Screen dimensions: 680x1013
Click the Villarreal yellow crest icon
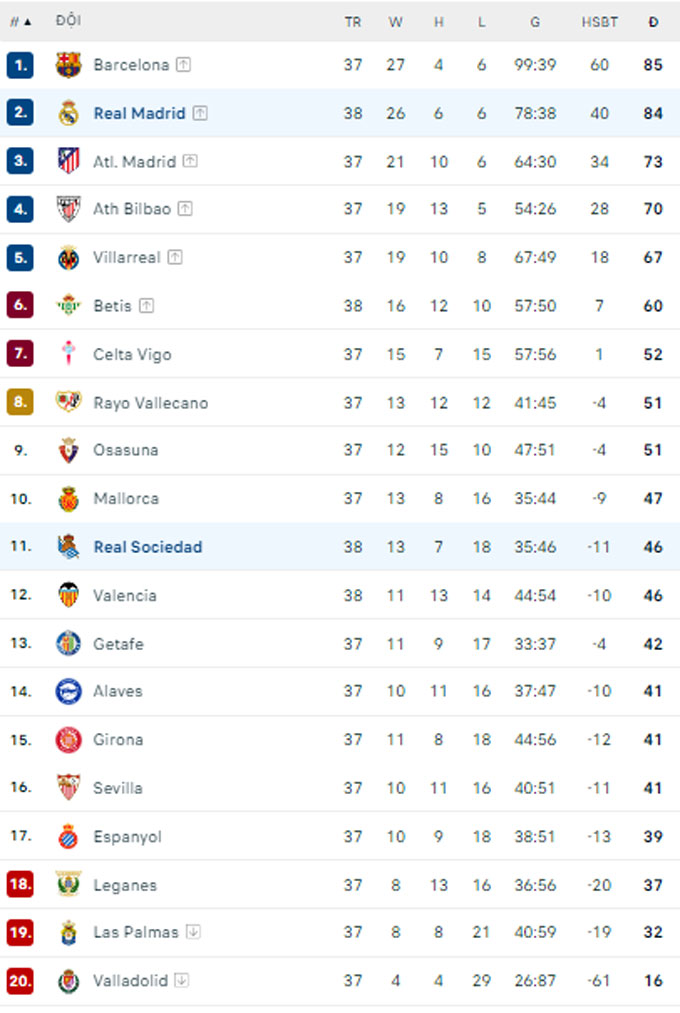[x=68, y=257]
